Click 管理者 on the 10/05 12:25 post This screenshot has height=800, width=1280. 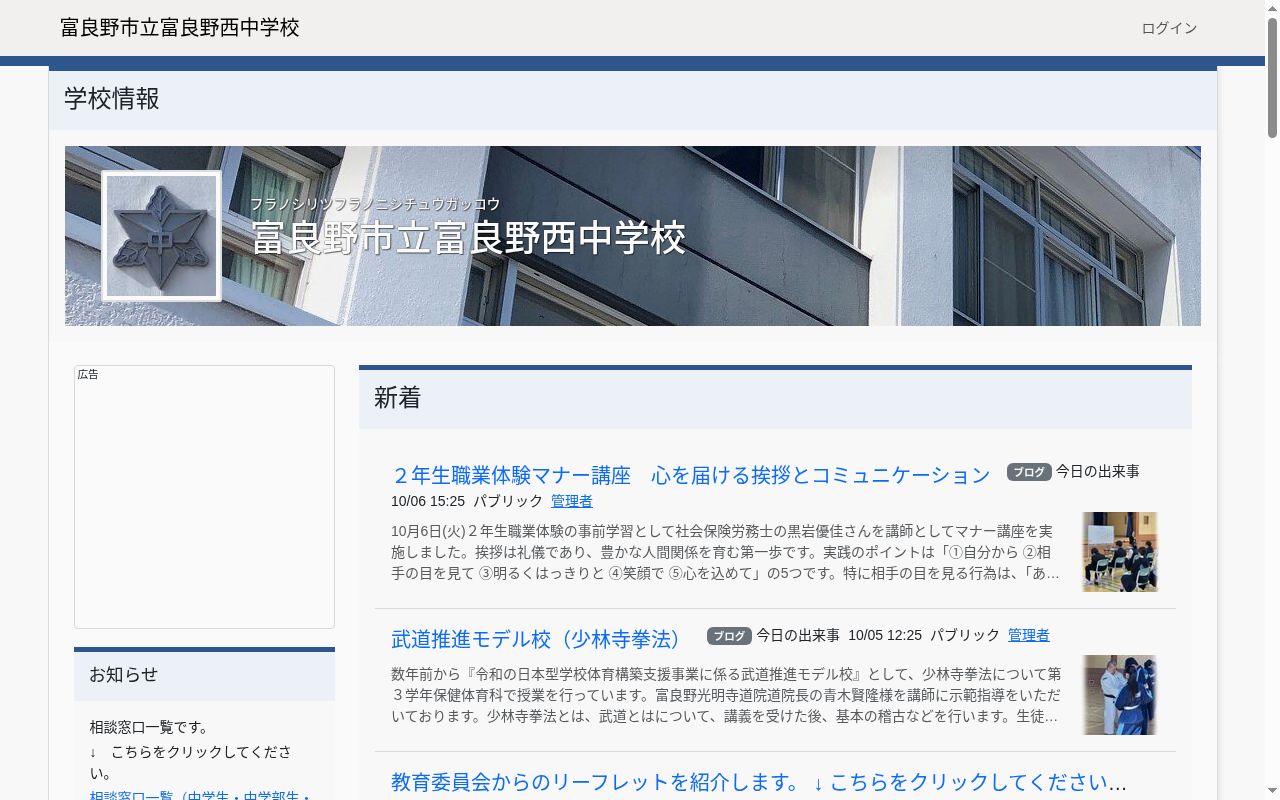(x=1029, y=635)
